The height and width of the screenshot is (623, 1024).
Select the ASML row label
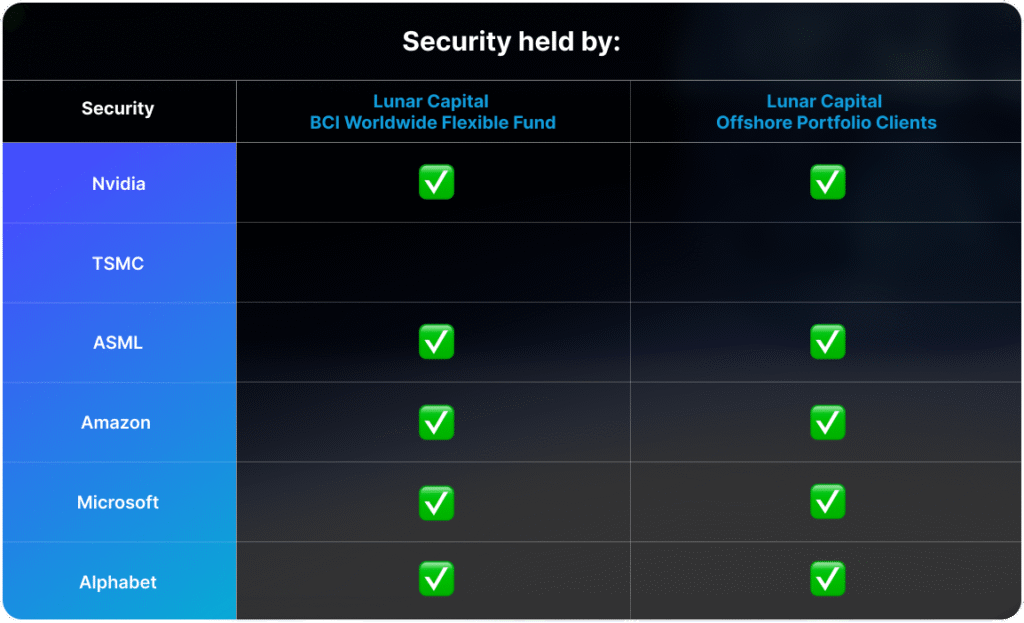[118, 343]
